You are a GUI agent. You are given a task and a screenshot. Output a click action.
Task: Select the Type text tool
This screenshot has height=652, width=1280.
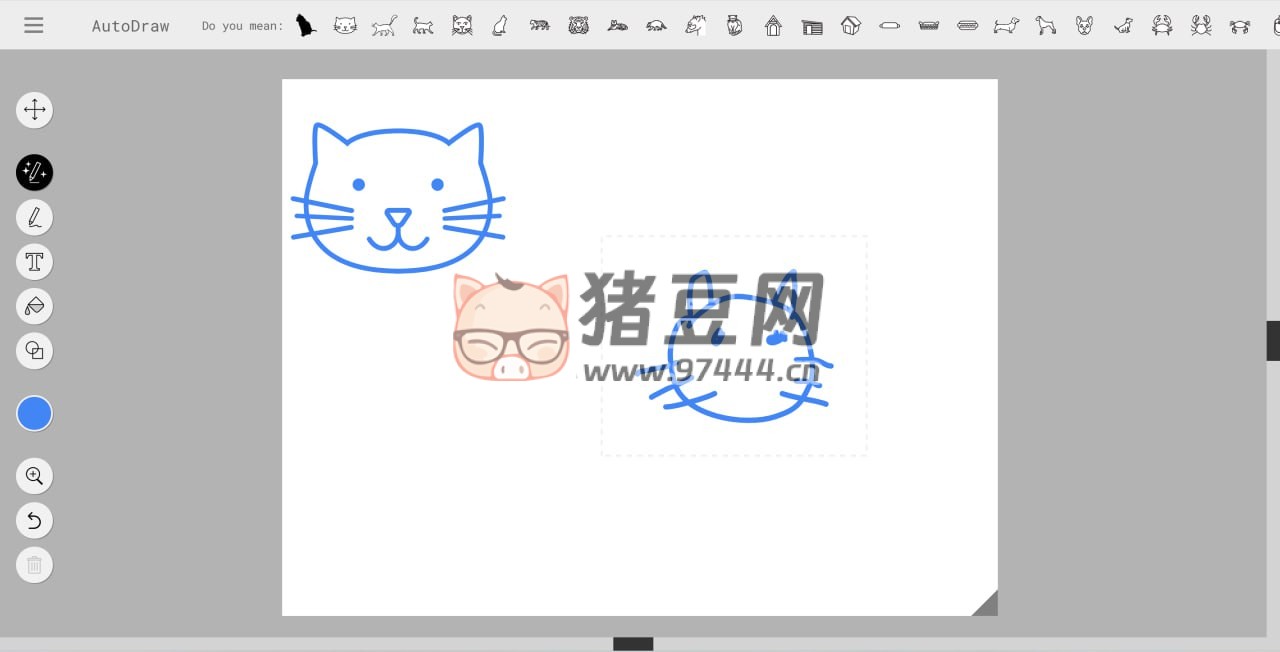click(x=34, y=262)
